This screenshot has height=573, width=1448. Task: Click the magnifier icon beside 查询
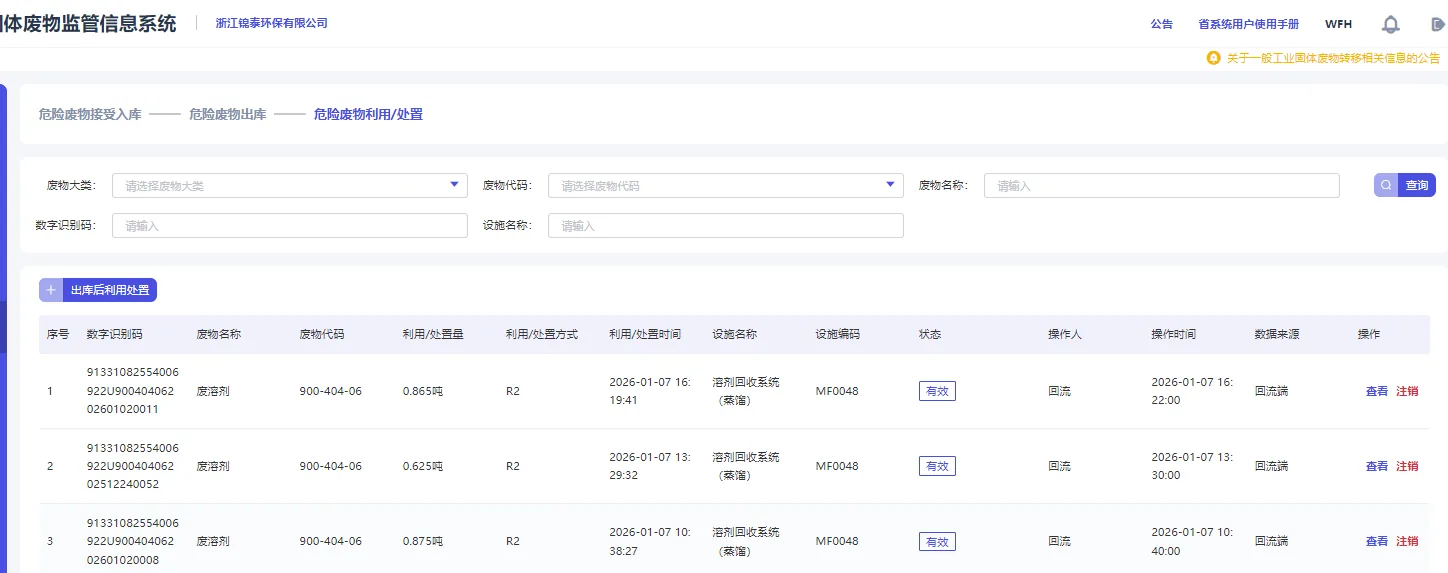[x=1386, y=185]
